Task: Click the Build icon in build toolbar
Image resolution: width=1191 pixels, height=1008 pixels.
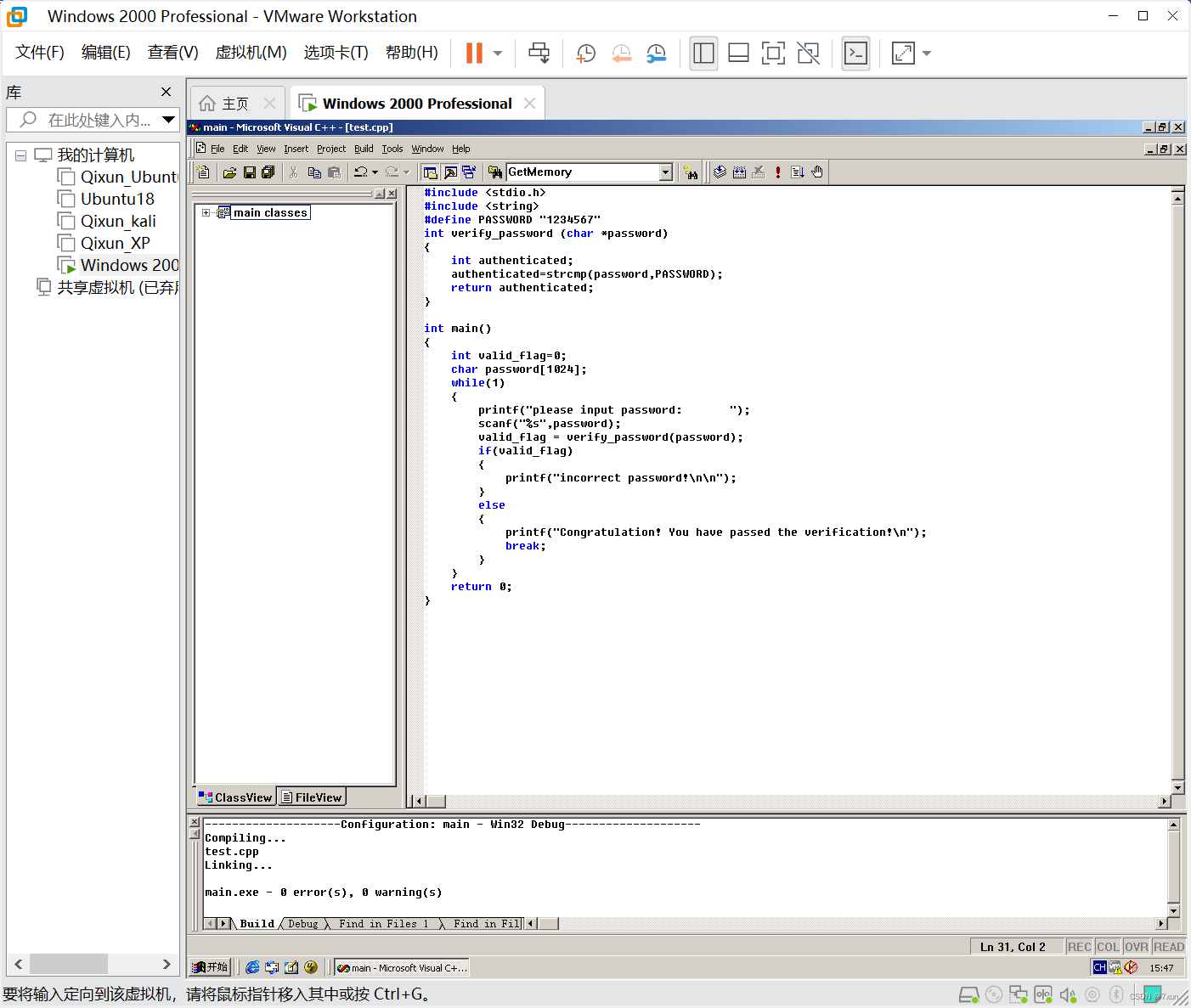Action: [x=739, y=172]
